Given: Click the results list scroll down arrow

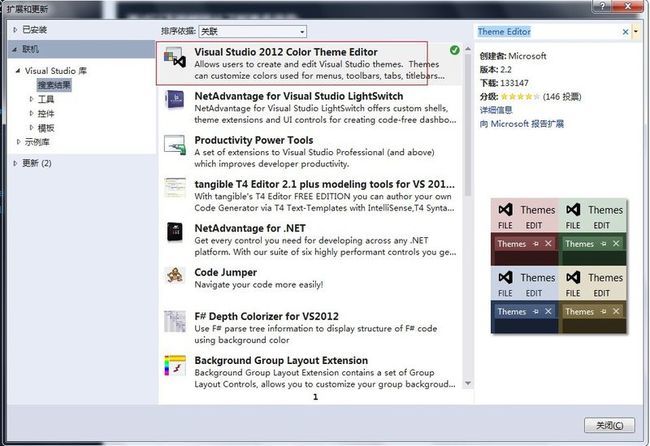Looking at the screenshot, I should [x=468, y=383].
